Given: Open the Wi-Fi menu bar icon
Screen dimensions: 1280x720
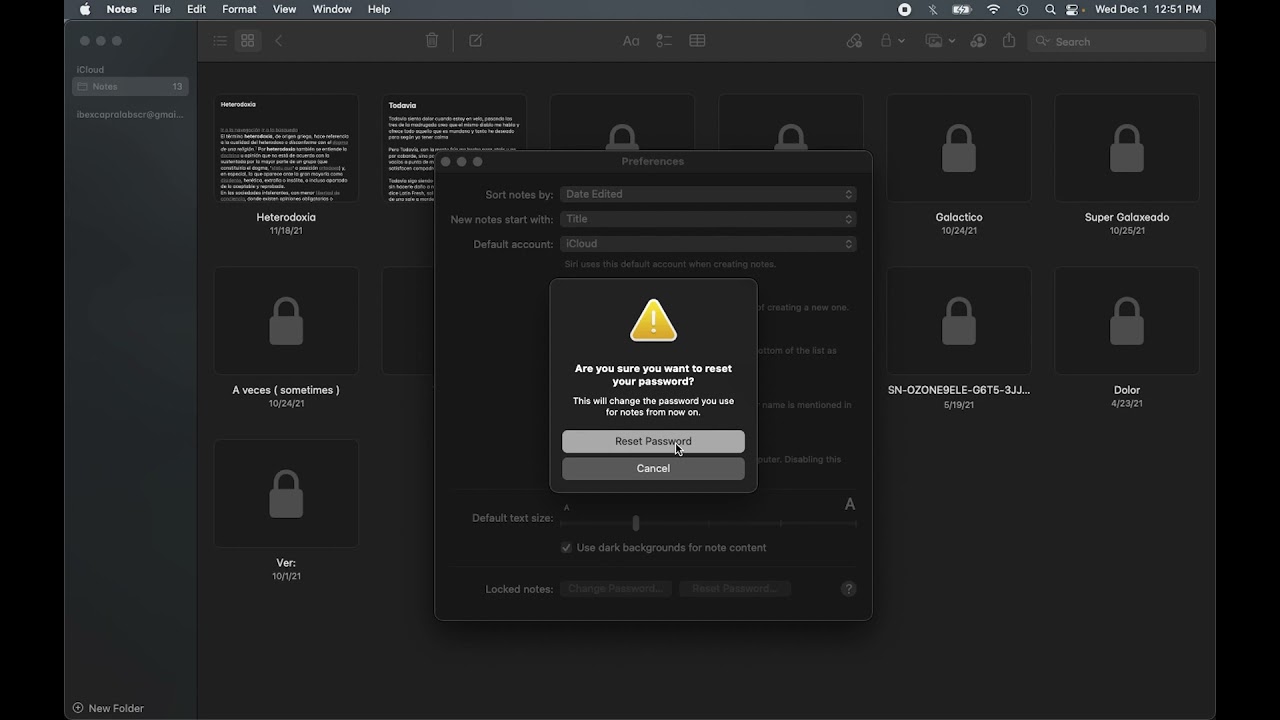Looking at the screenshot, I should [993, 9].
